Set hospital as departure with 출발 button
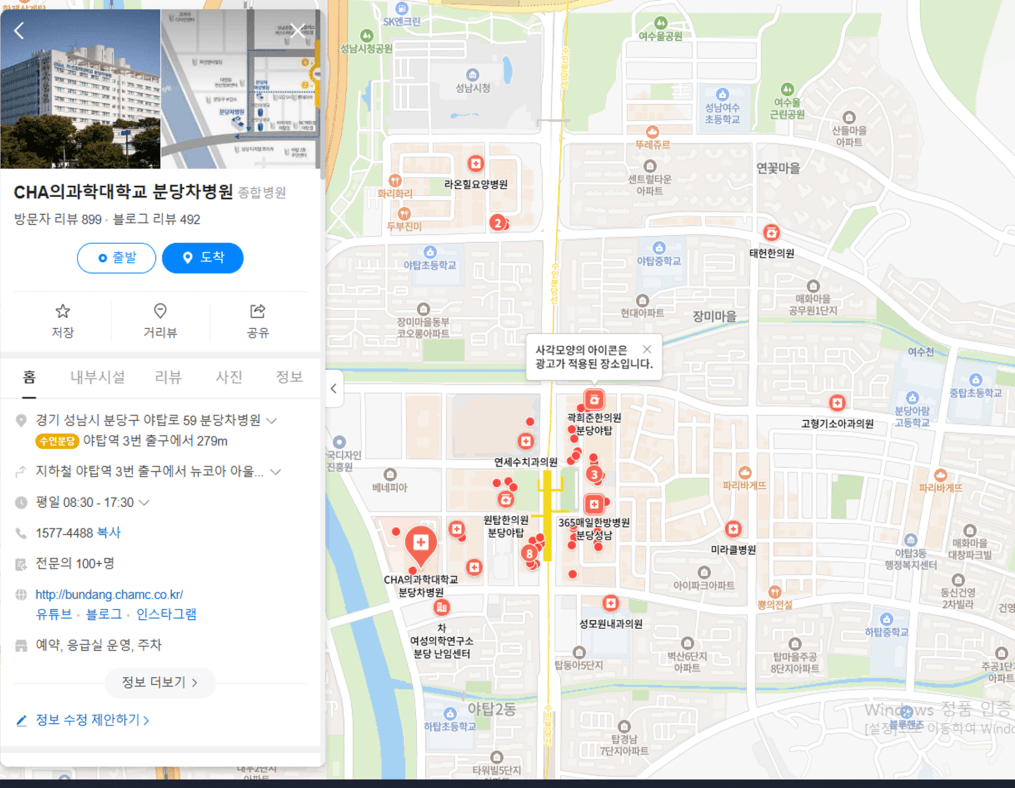The width and height of the screenshot is (1015, 788). point(117,258)
